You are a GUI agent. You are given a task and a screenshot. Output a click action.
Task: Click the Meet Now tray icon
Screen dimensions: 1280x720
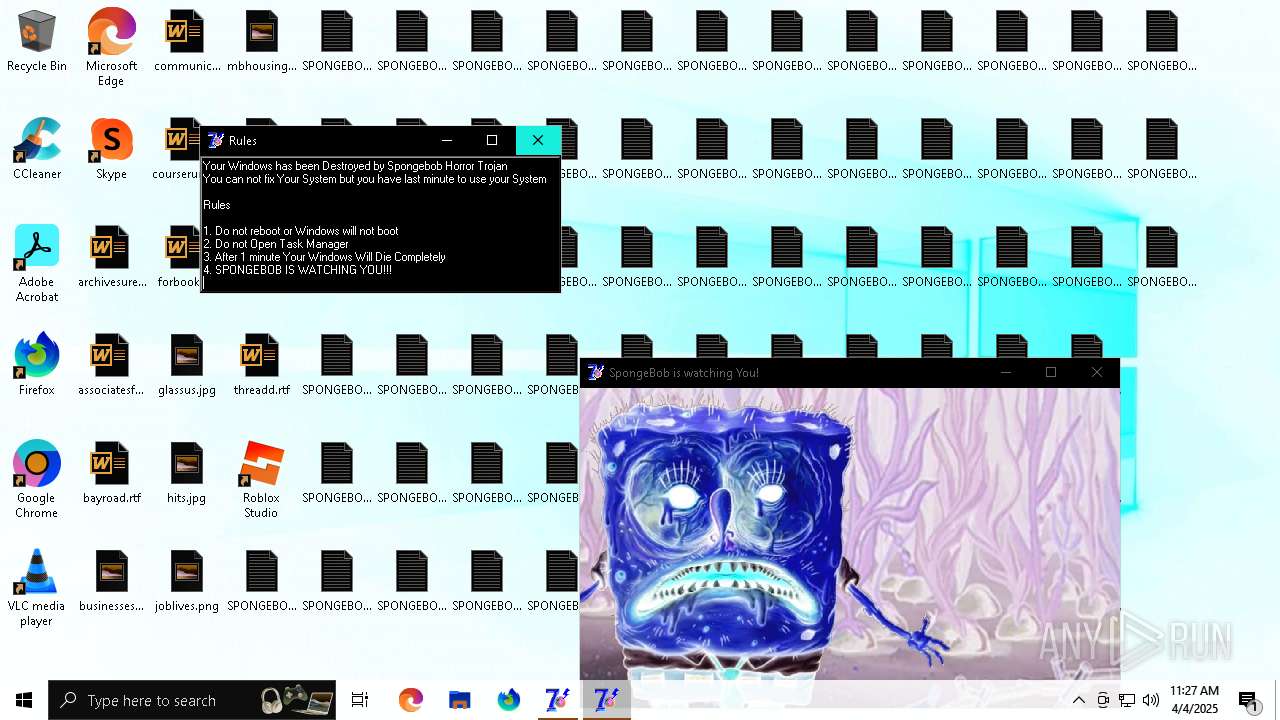1103,700
